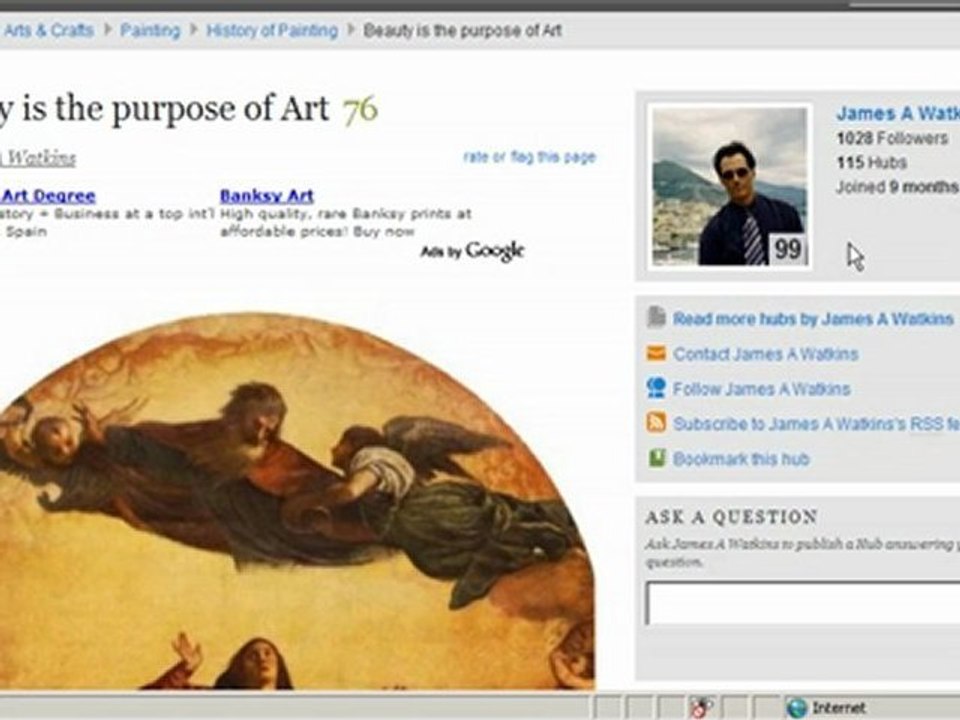Click the 1028 Followers text

892,138
